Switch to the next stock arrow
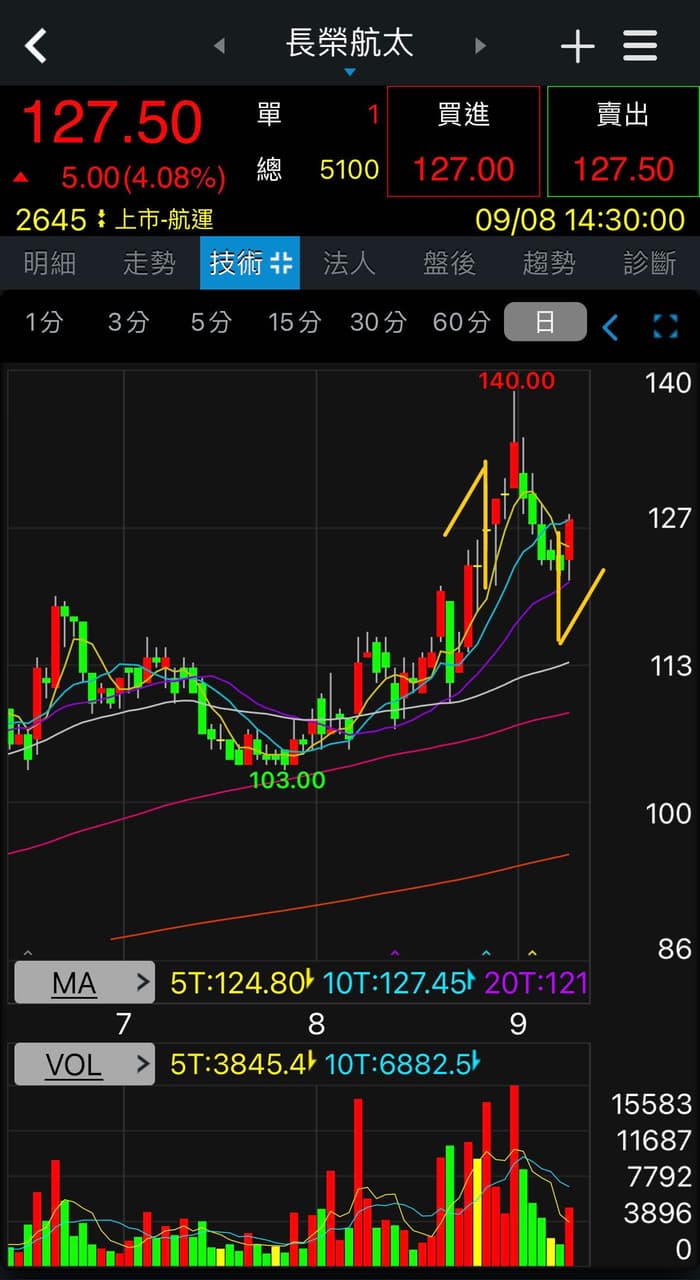 (480, 46)
